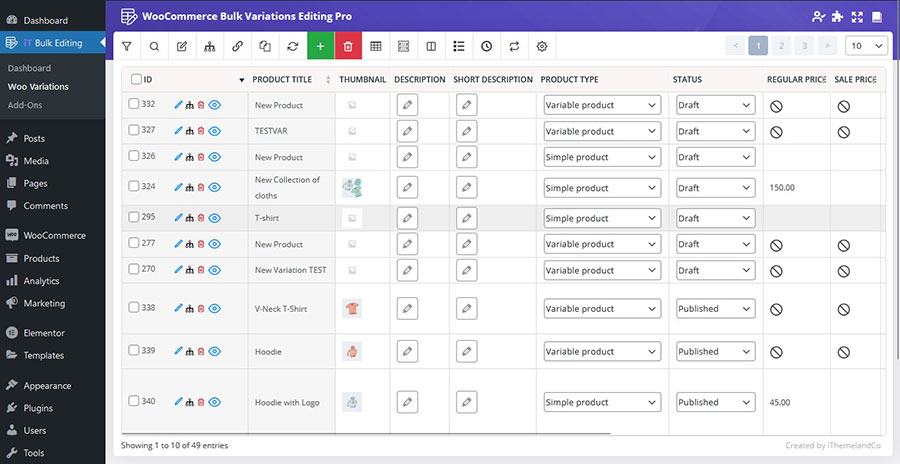Open settings gear in toolbar
900x464 pixels.
pos(542,47)
